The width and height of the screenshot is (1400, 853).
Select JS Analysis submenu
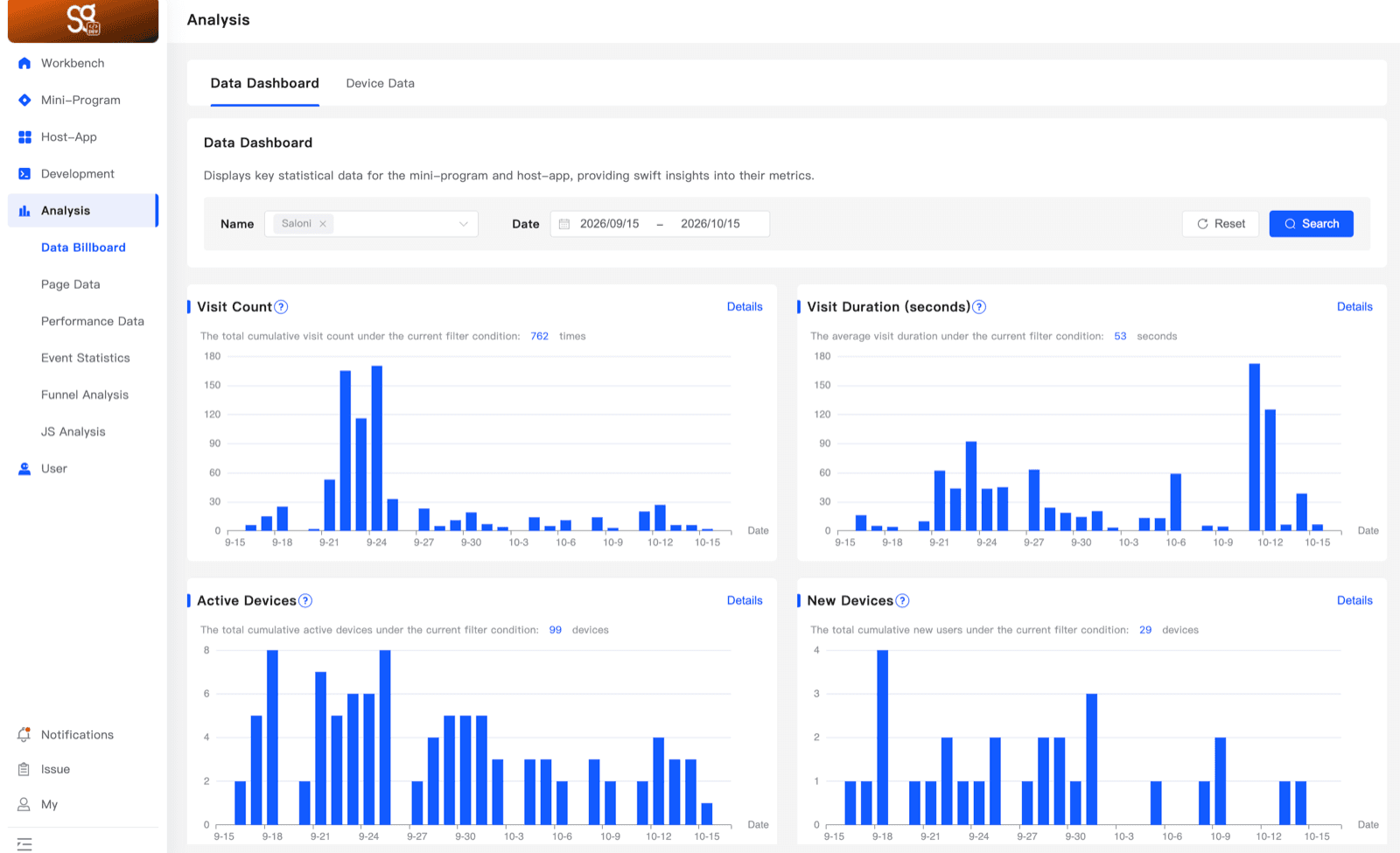73,431
